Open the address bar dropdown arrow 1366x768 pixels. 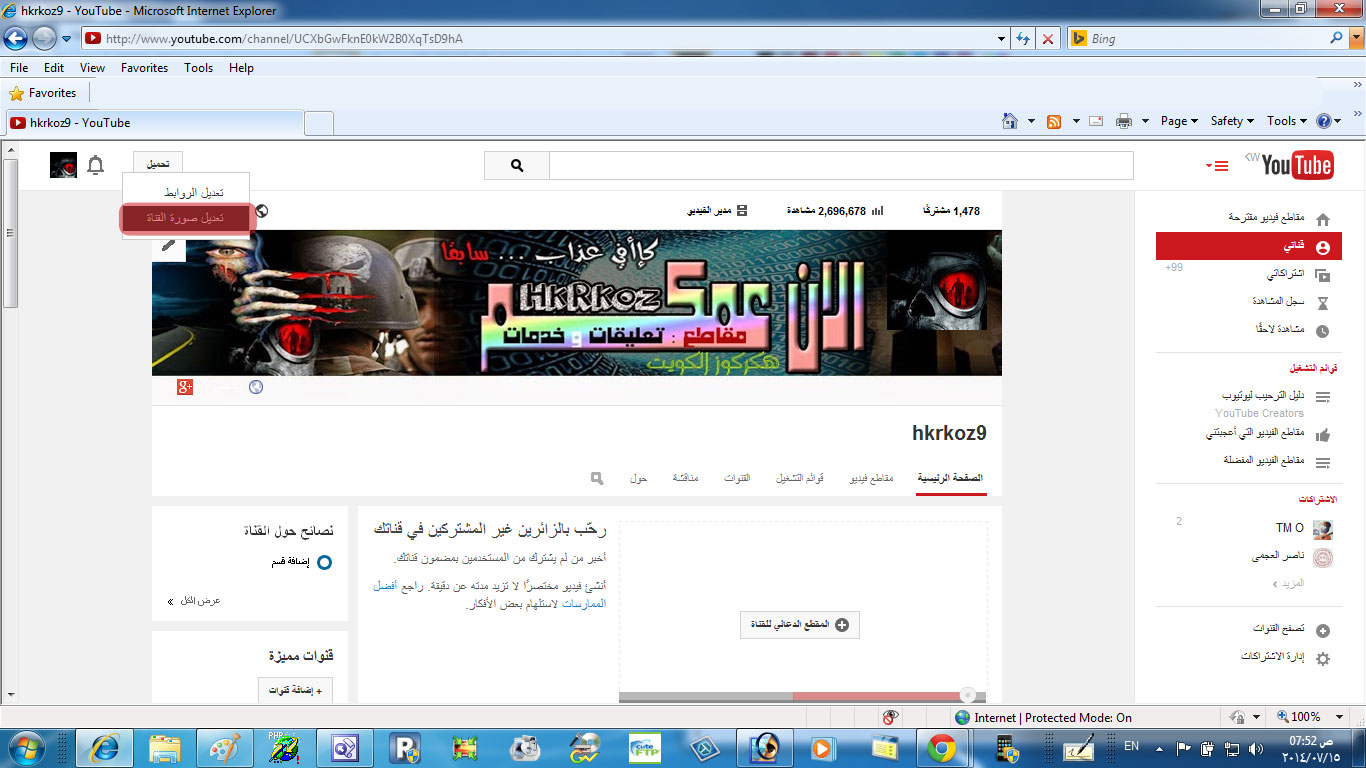pos(1002,39)
